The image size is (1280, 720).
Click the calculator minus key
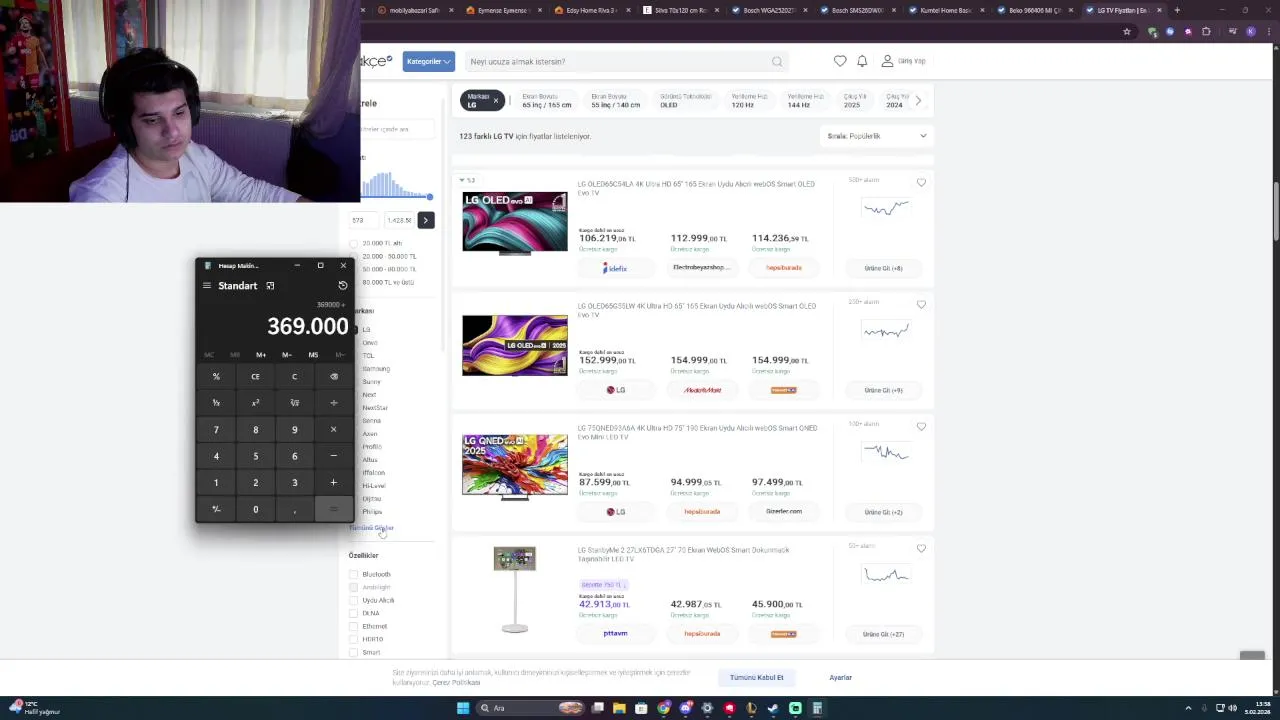pos(334,456)
